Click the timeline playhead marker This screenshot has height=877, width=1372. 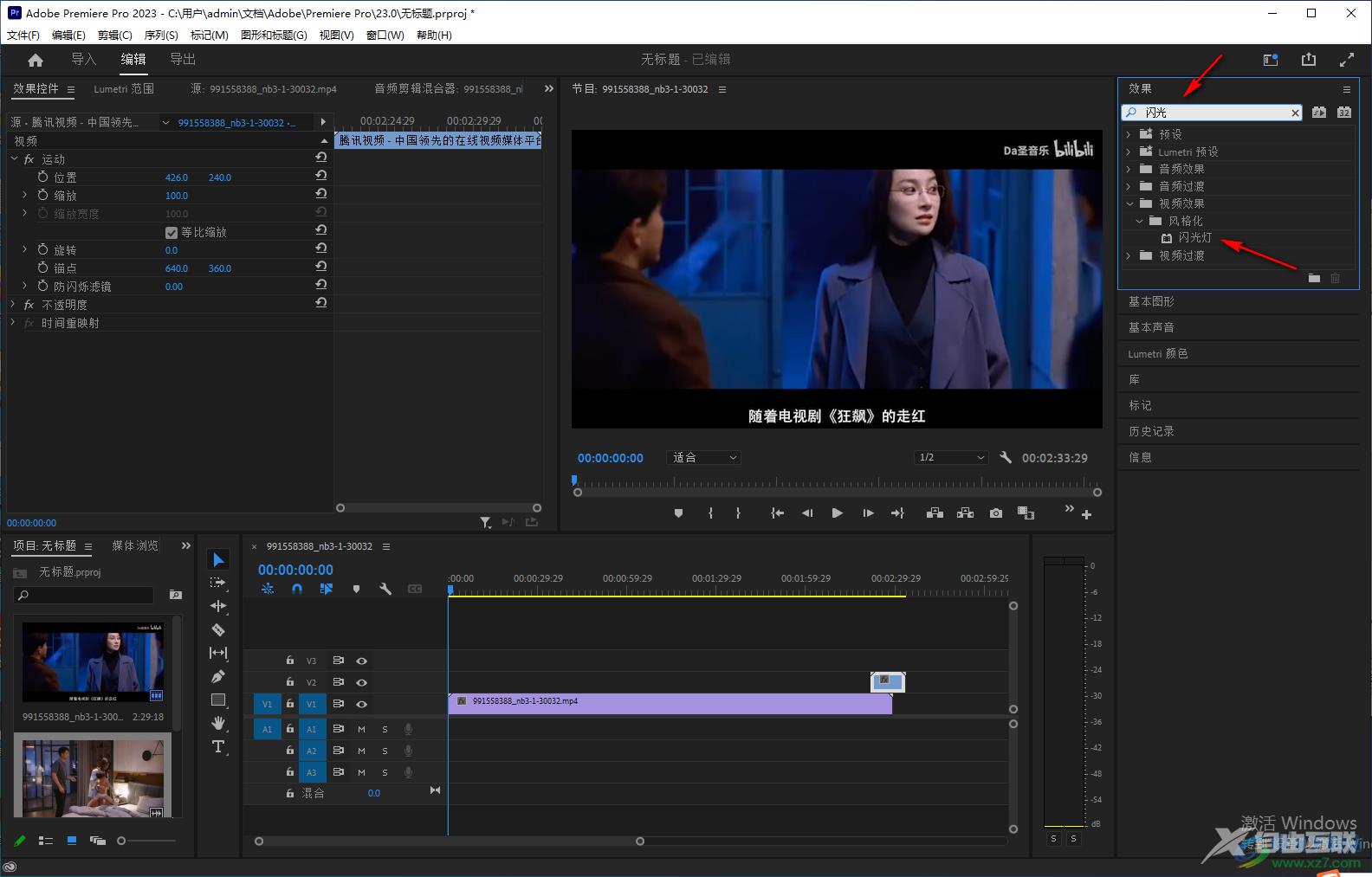pos(450,590)
